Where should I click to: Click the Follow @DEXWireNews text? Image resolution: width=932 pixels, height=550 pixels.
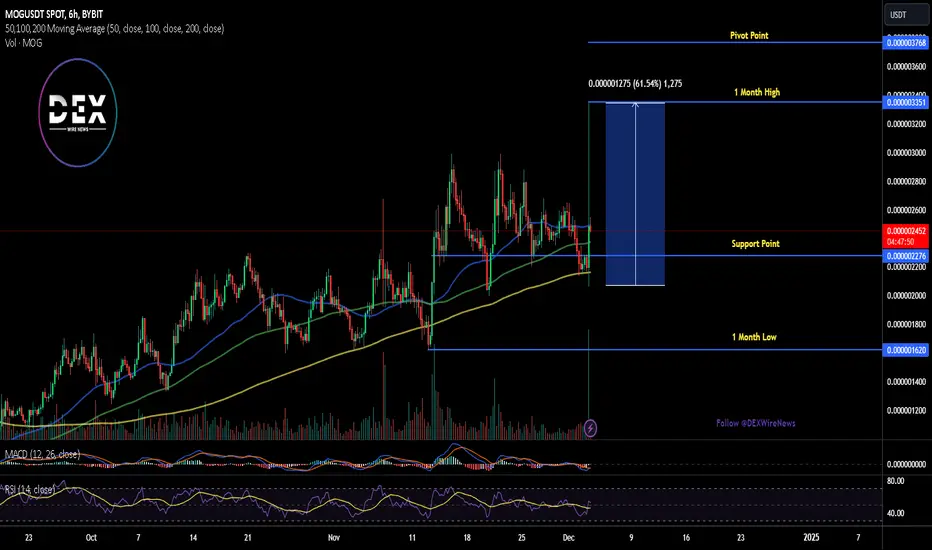(x=755, y=423)
